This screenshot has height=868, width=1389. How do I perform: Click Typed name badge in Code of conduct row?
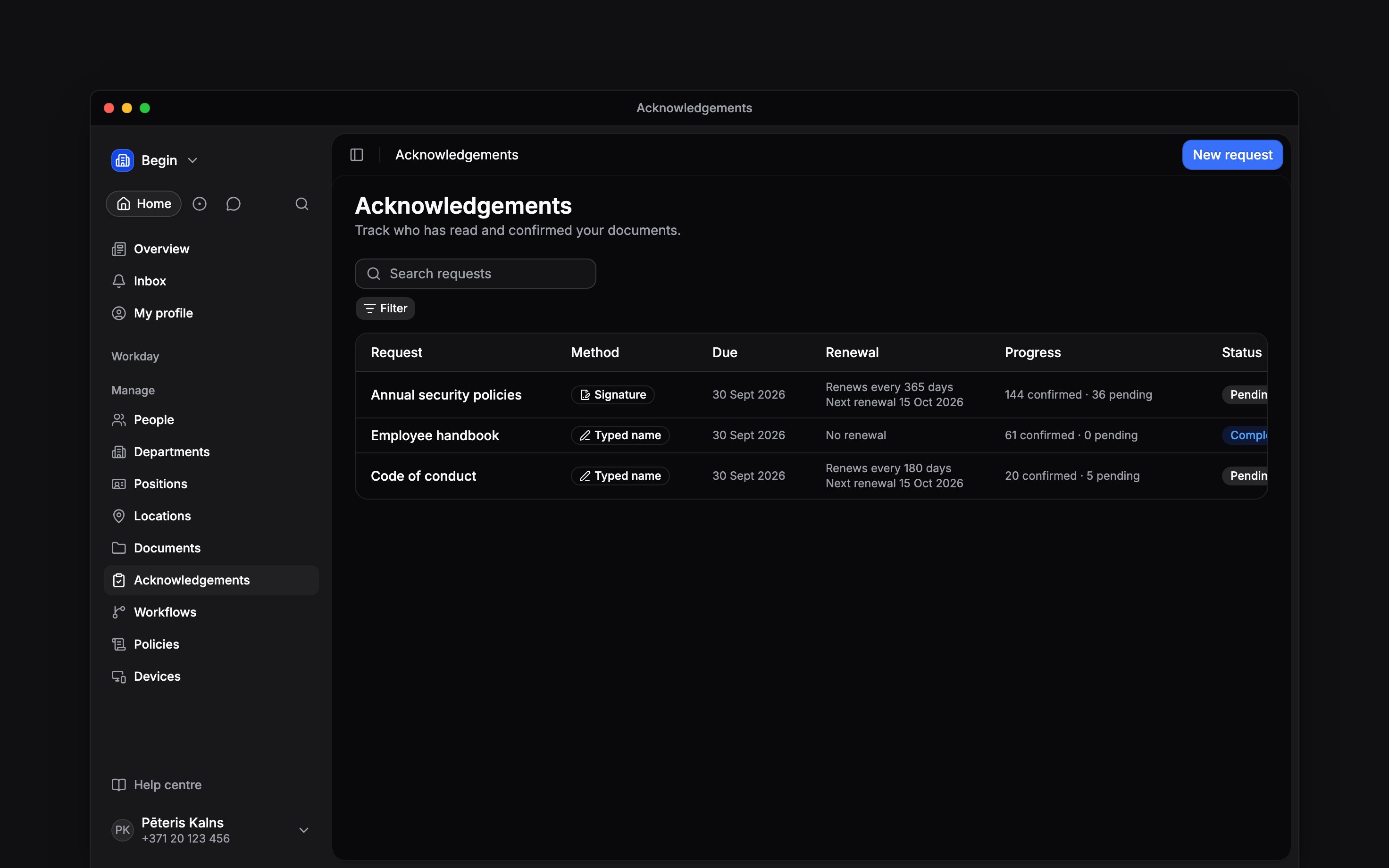coord(620,476)
